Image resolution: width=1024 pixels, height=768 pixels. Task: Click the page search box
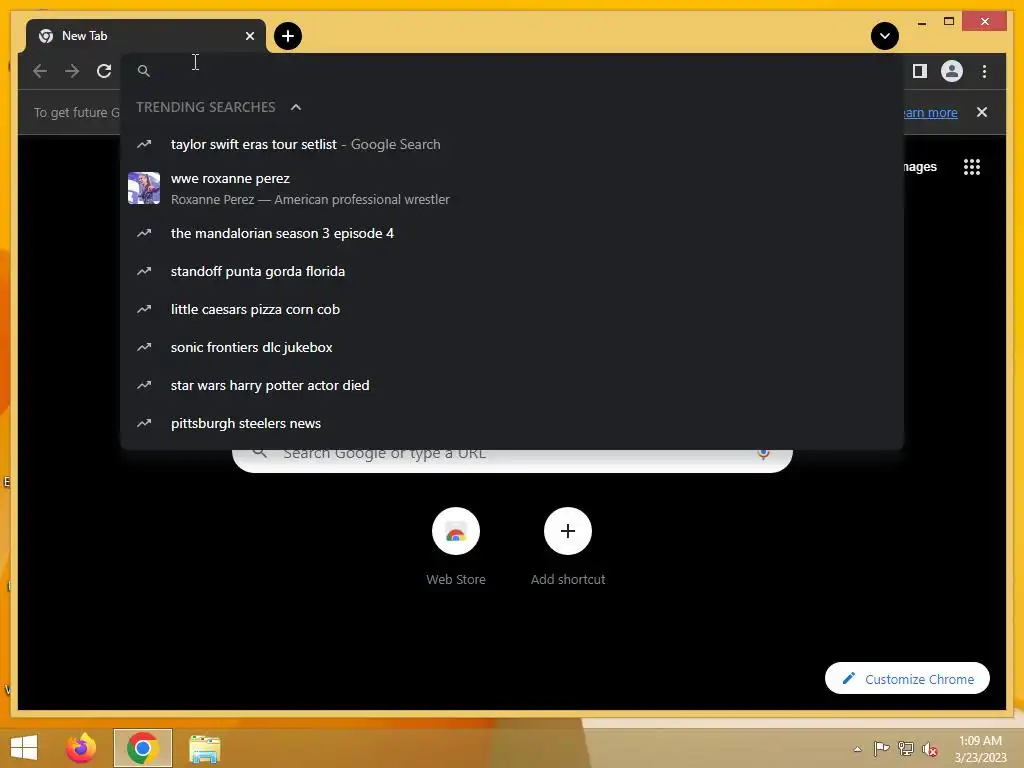(x=512, y=460)
